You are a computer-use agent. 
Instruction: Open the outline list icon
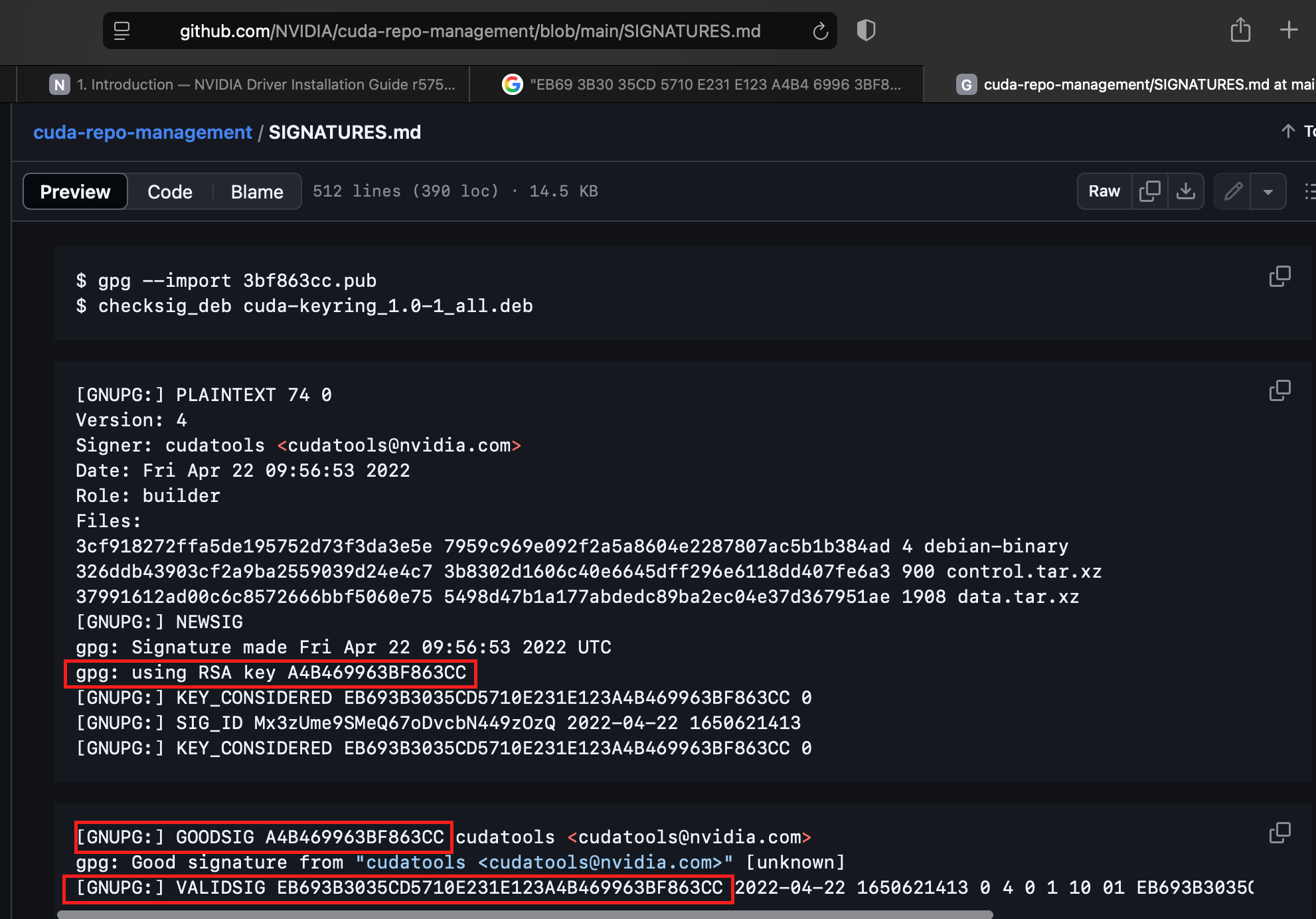pyautogui.click(x=1309, y=191)
